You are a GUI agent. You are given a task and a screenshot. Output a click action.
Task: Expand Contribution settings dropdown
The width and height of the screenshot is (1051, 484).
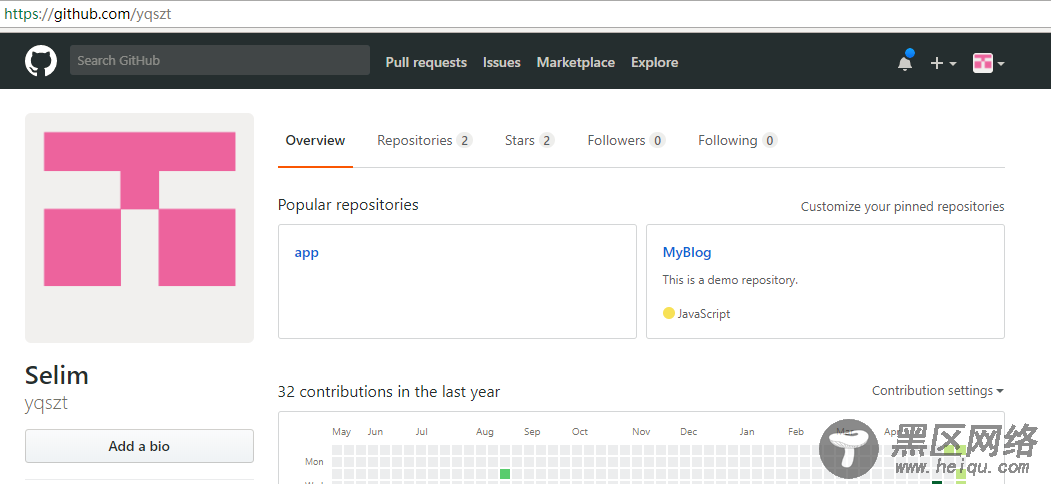(938, 390)
